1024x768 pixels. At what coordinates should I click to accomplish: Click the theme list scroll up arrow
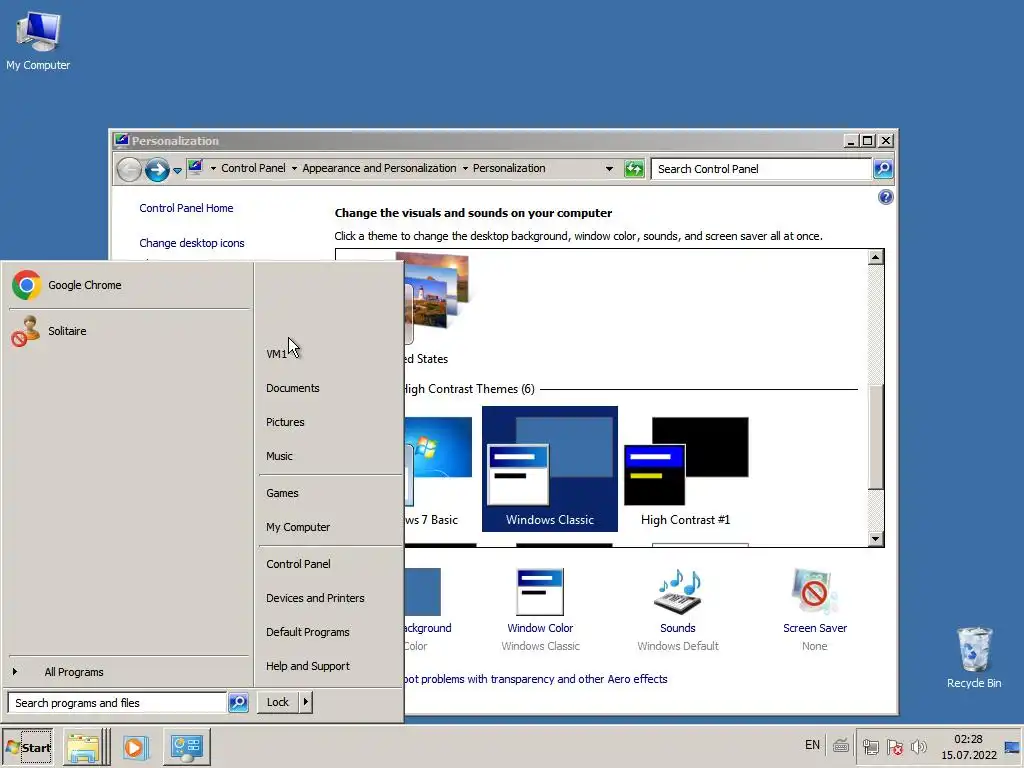coord(876,257)
